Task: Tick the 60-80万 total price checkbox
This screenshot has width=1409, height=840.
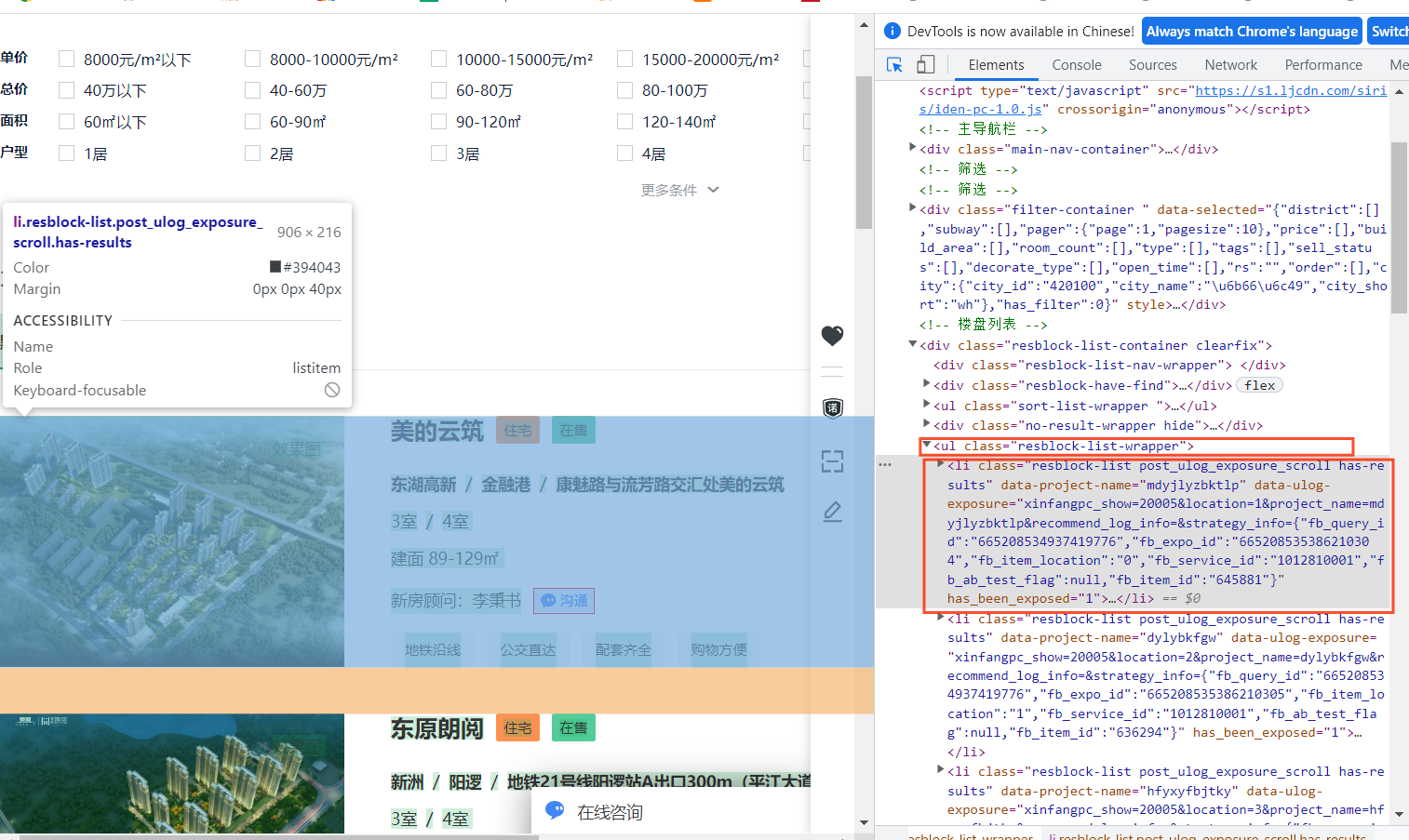Action: pos(438,90)
